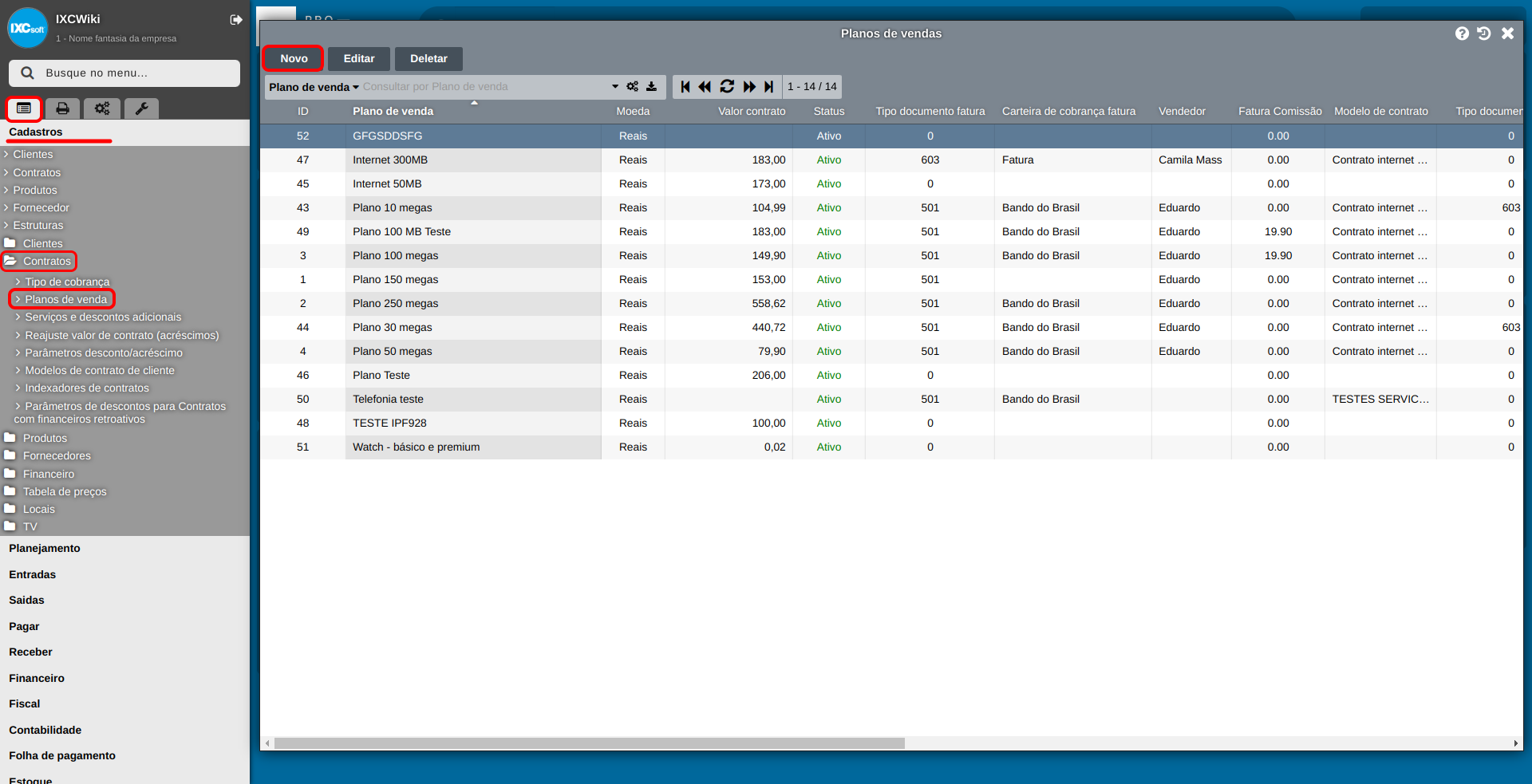Click the restore history icon in header
The width and height of the screenshot is (1532, 784).
[1484, 33]
